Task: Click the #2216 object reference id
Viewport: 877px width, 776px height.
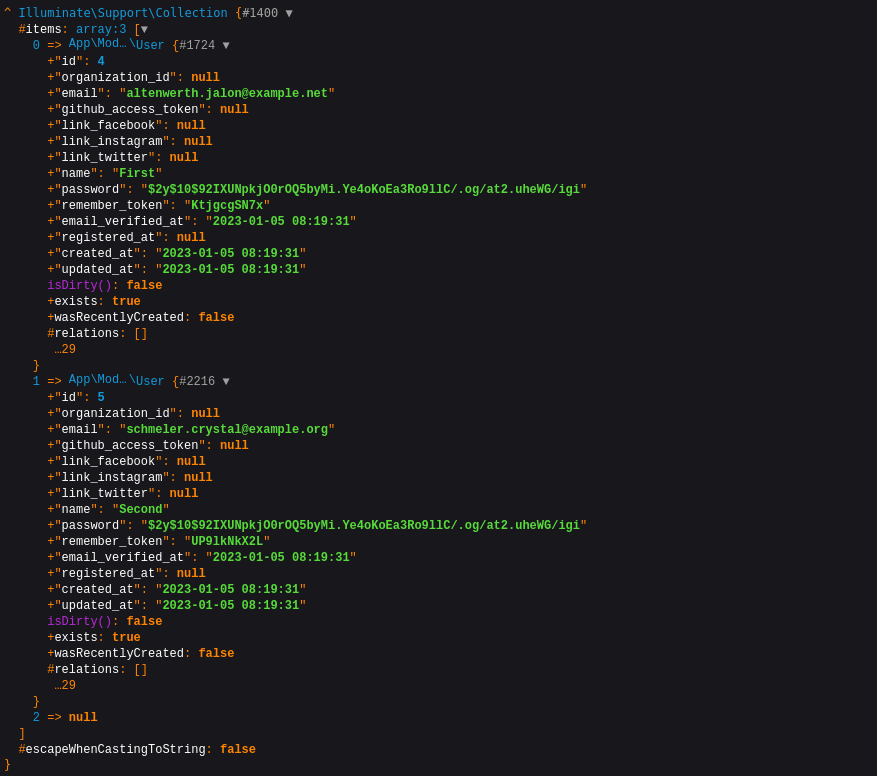Action: click(x=197, y=382)
